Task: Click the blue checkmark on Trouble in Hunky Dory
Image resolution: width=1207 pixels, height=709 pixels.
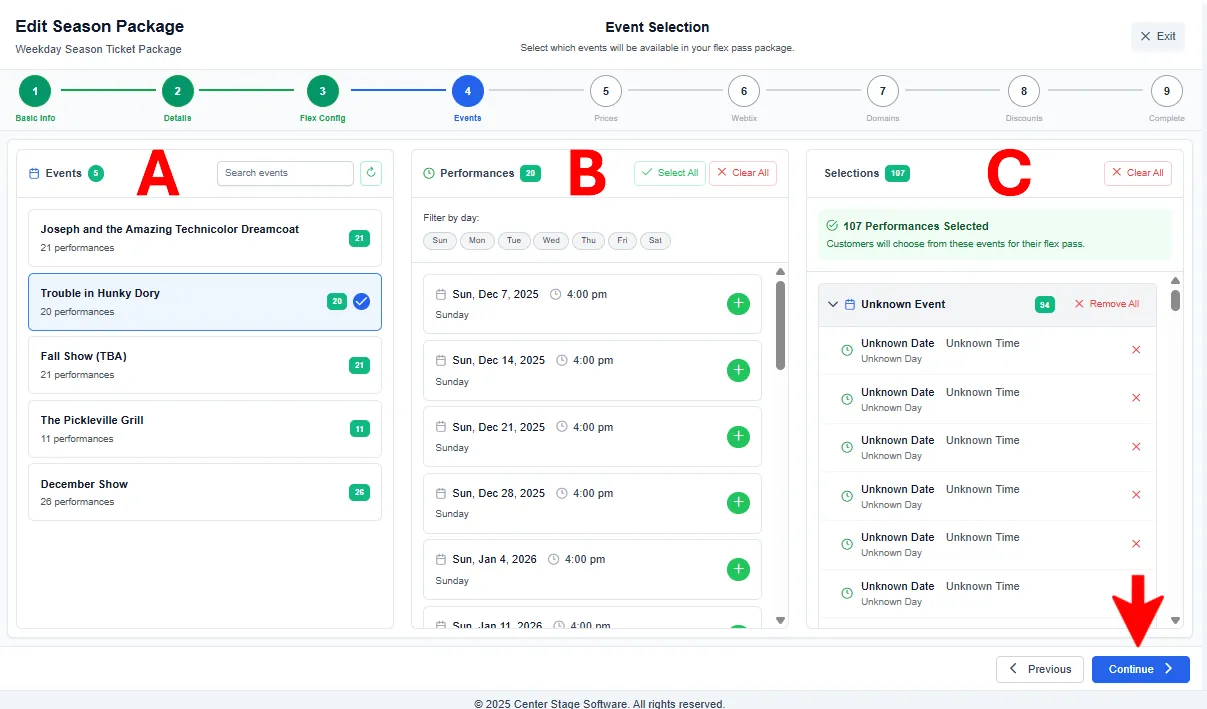Action: 361,302
